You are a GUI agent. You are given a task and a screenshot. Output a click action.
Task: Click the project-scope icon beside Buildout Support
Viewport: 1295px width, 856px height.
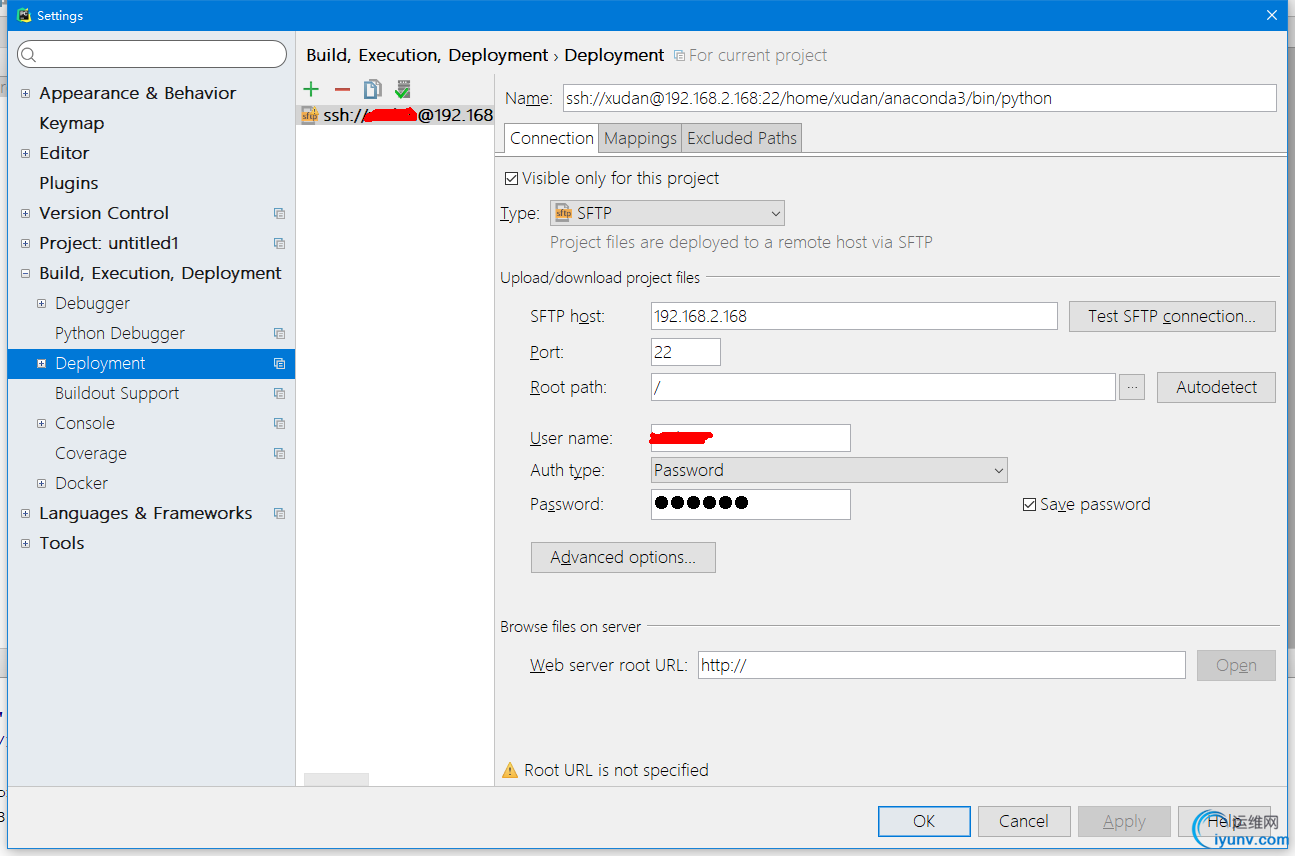[279, 393]
